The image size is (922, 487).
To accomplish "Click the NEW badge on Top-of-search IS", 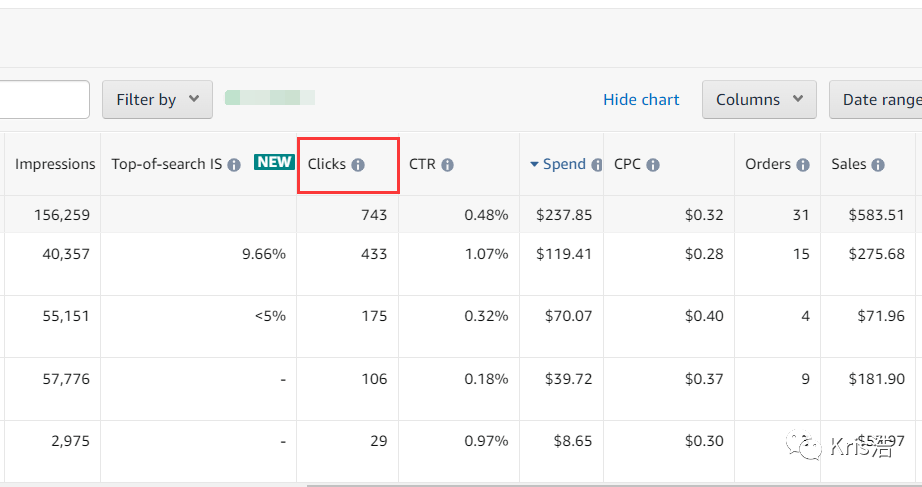I will coord(274,162).
